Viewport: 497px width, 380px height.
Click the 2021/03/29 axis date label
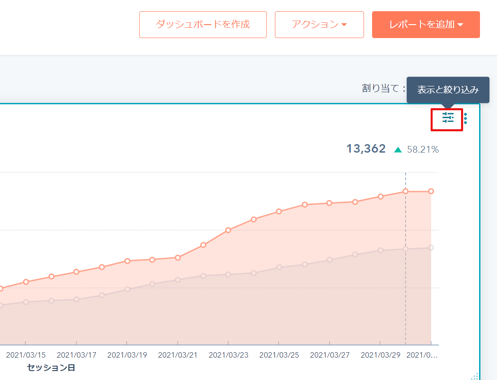380,355
